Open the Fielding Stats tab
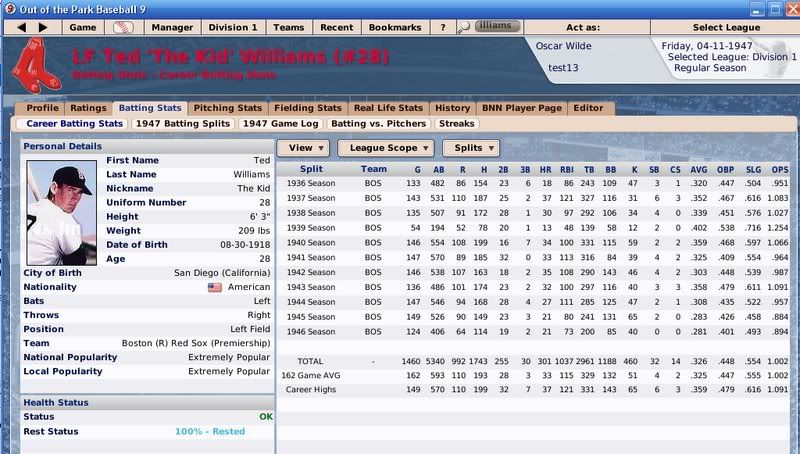800x454 pixels. coord(308,108)
